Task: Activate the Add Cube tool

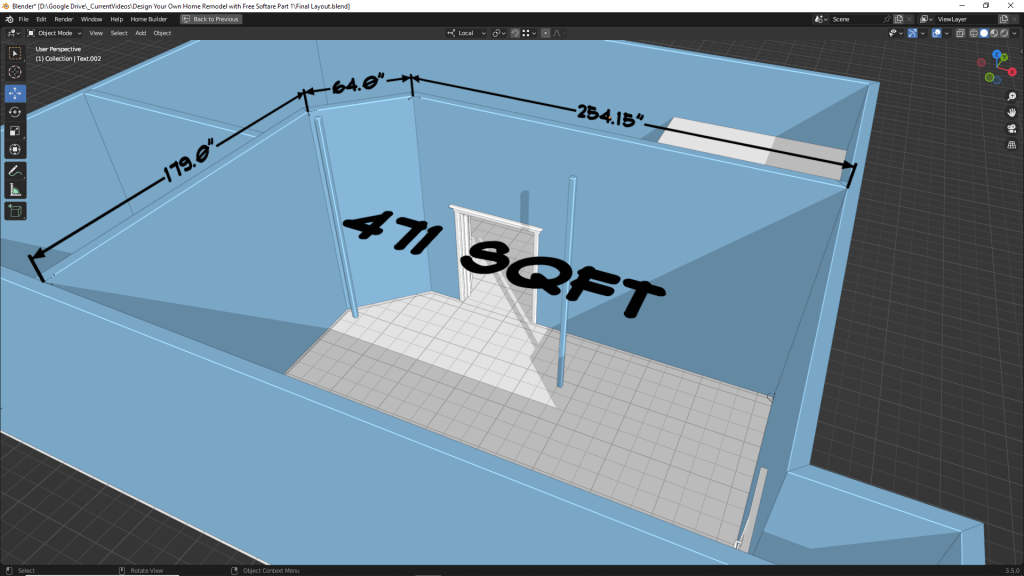Action: pyautogui.click(x=15, y=211)
